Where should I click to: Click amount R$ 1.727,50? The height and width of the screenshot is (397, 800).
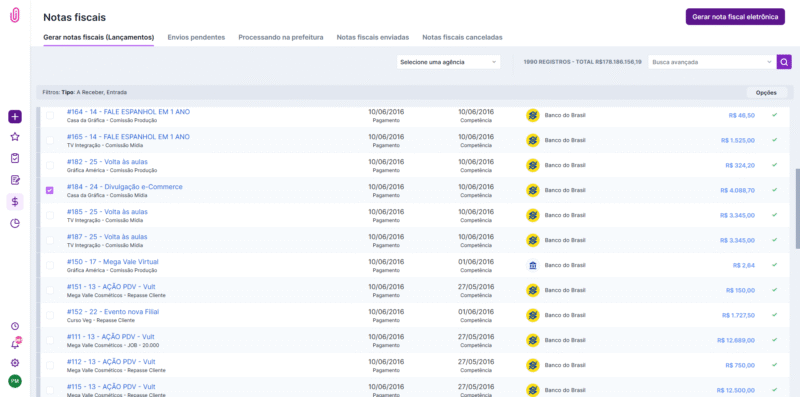(738, 315)
